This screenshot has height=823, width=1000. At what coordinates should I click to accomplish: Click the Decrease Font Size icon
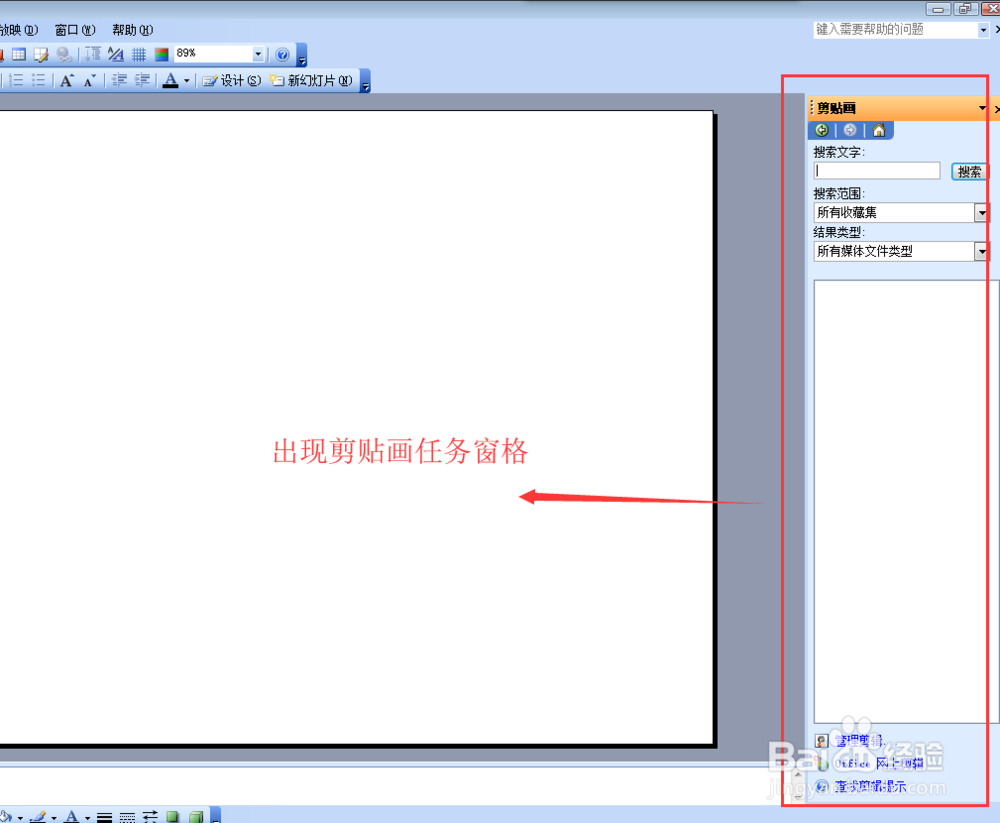point(89,79)
